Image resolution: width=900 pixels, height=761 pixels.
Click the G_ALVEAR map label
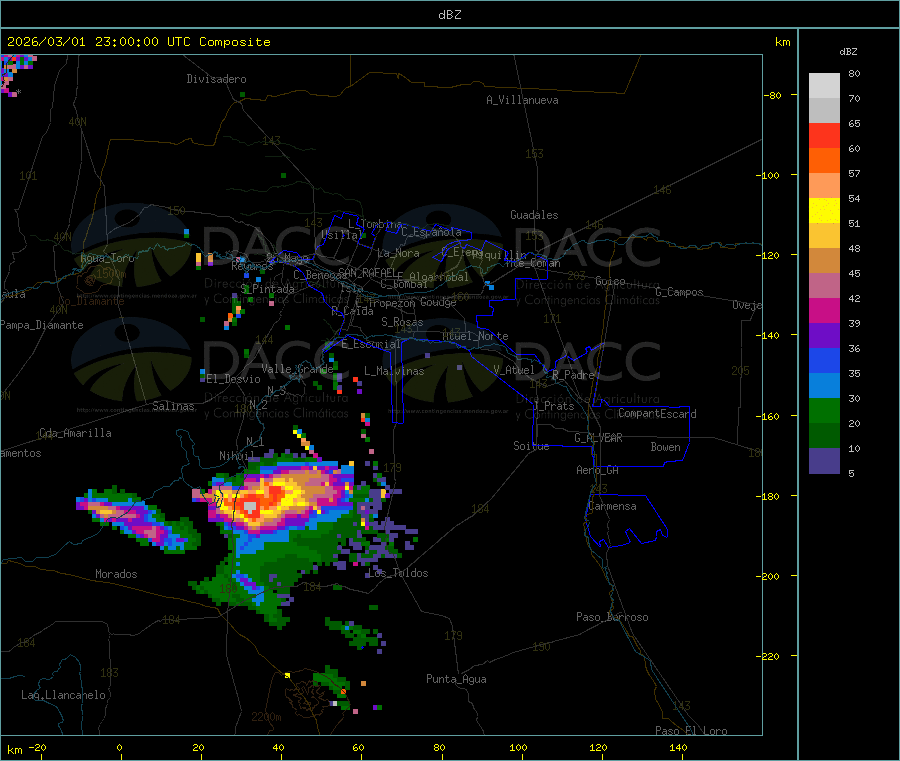pyautogui.click(x=598, y=438)
